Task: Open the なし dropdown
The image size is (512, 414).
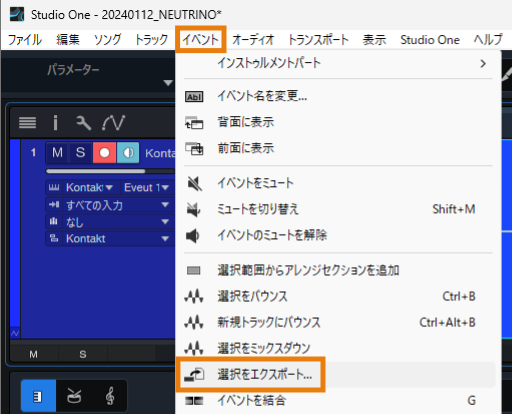Action: (110, 222)
